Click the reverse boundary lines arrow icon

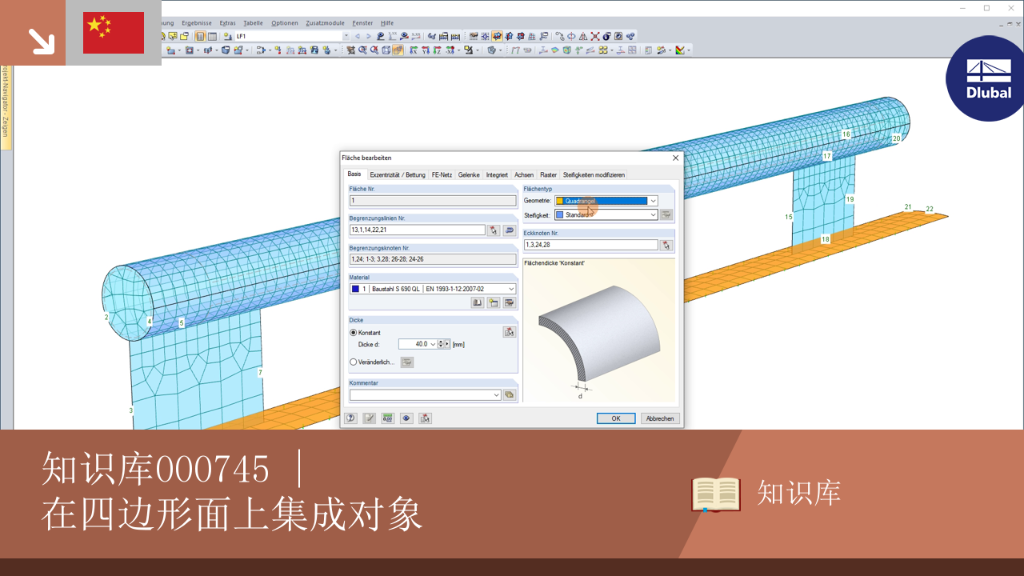coord(509,230)
